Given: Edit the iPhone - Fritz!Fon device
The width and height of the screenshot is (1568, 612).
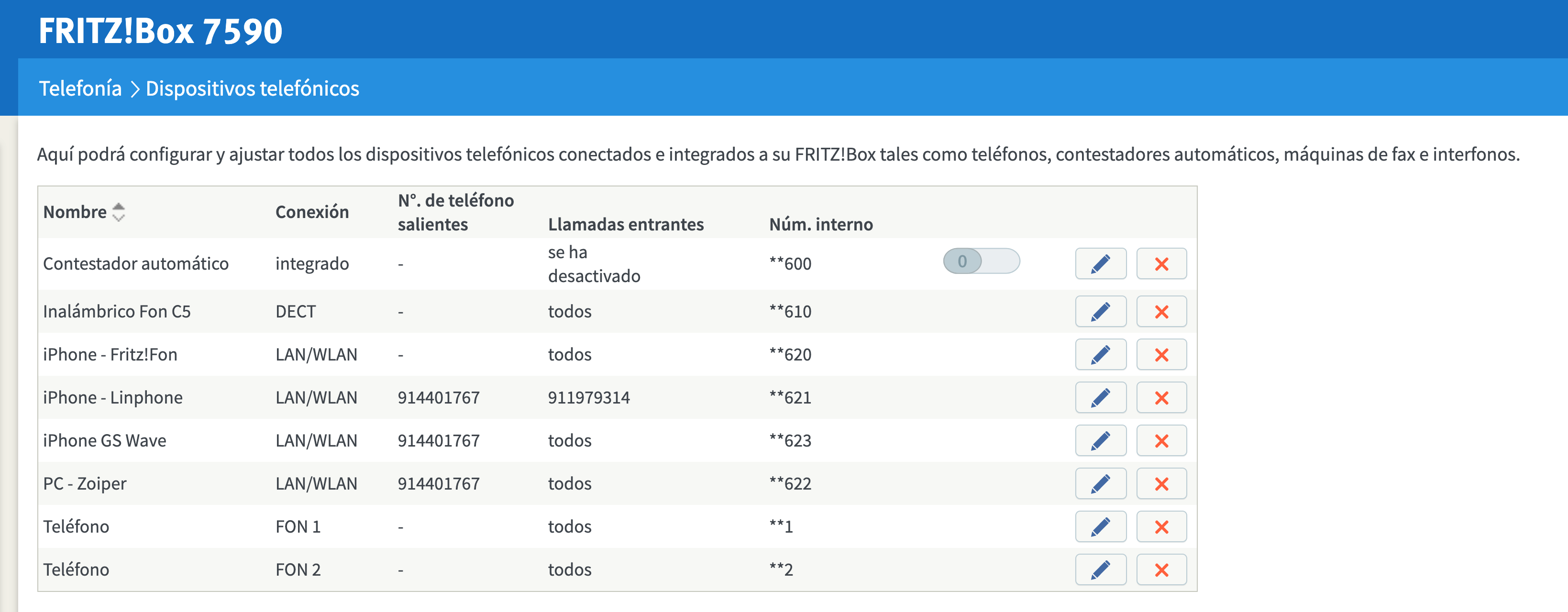Looking at the screenshot, I should pos(1101,355).
